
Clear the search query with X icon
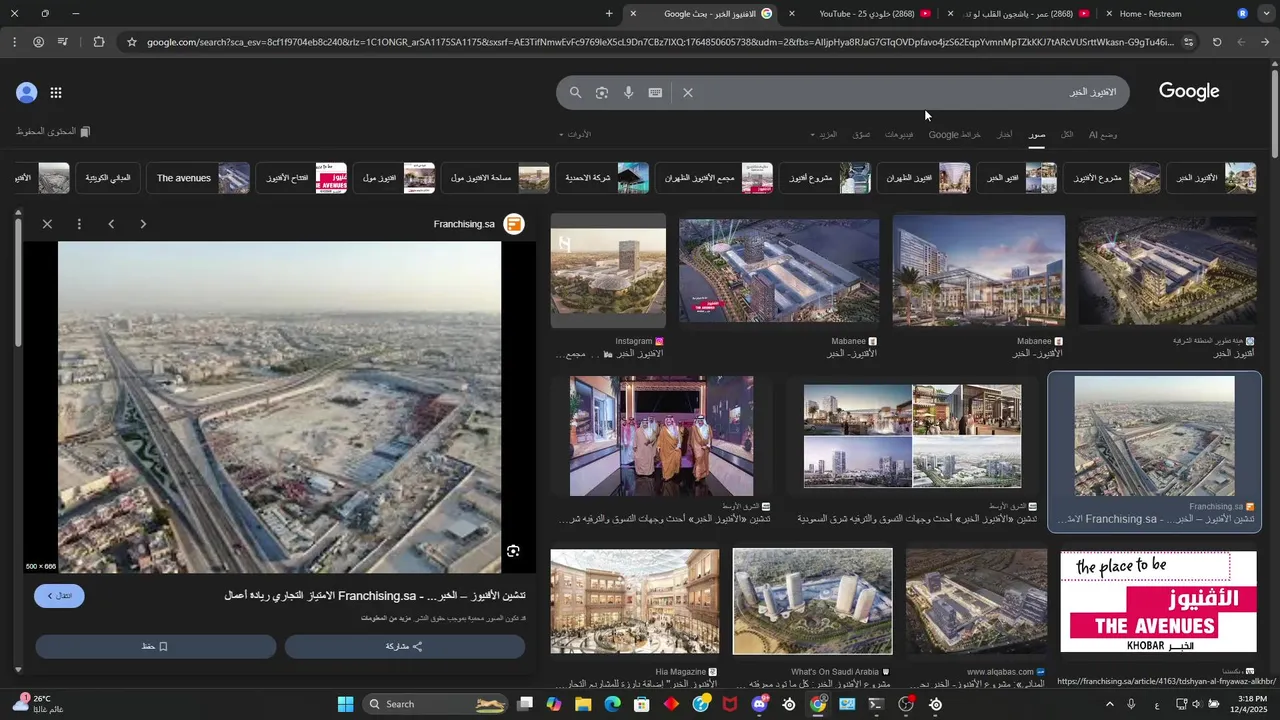pos(688,93)
